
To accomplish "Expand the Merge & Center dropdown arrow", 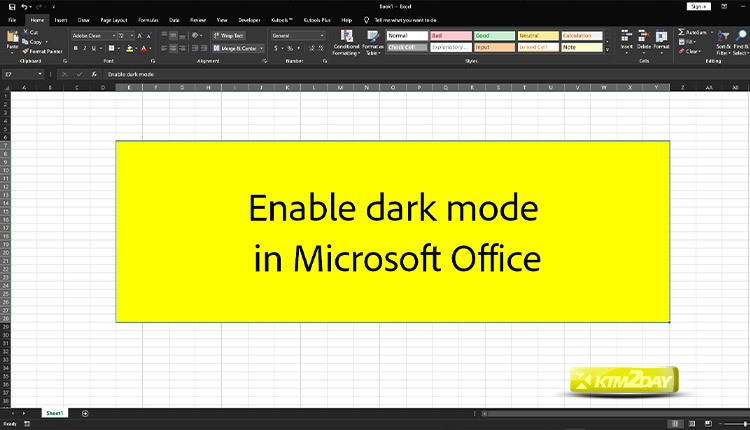I will point(262,48).
